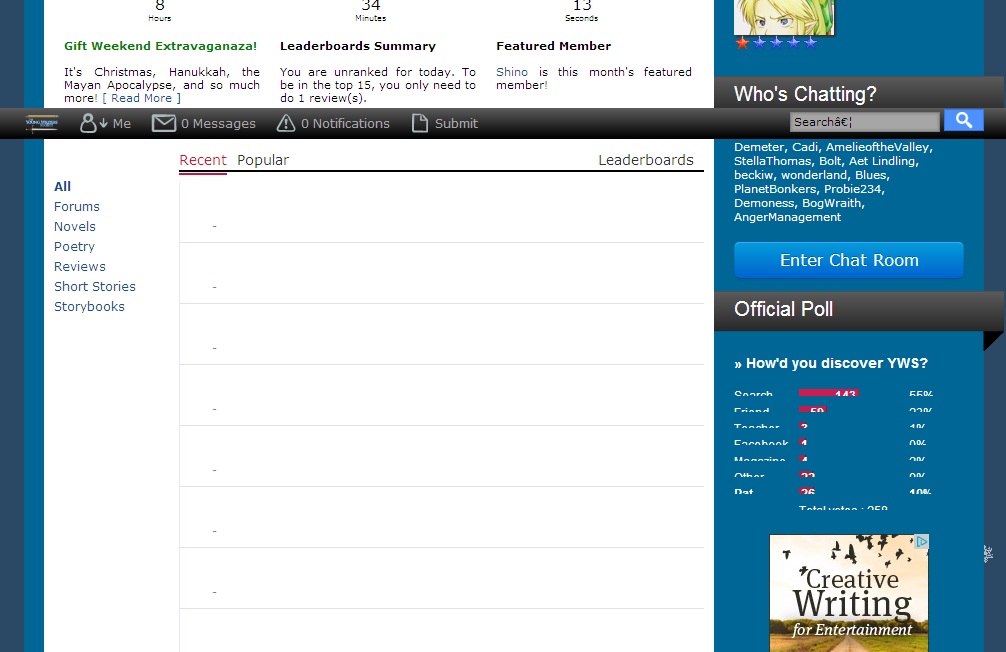The height and width of the screenshot is (652, 1006).
Task: Open the Me user profile menu
Action: (x=105, y=123)
